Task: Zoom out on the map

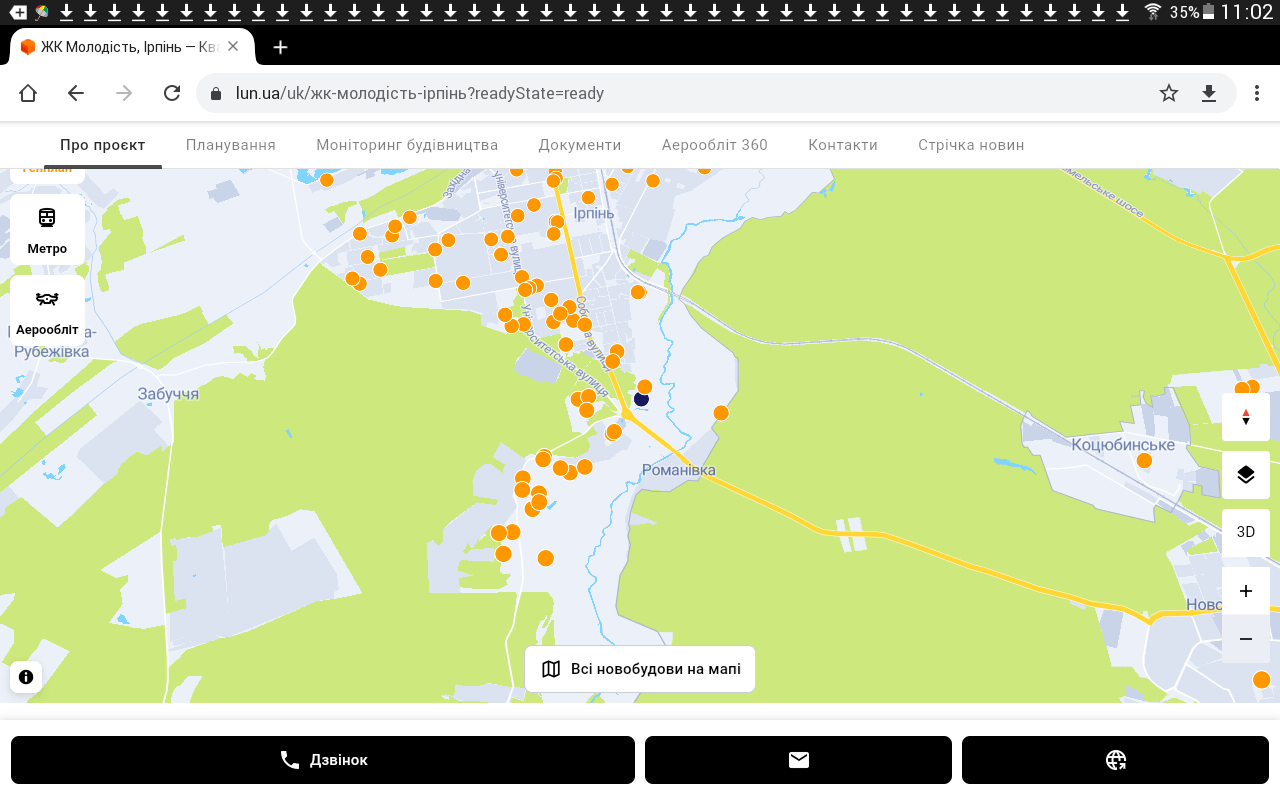Action: (1245, 639)
